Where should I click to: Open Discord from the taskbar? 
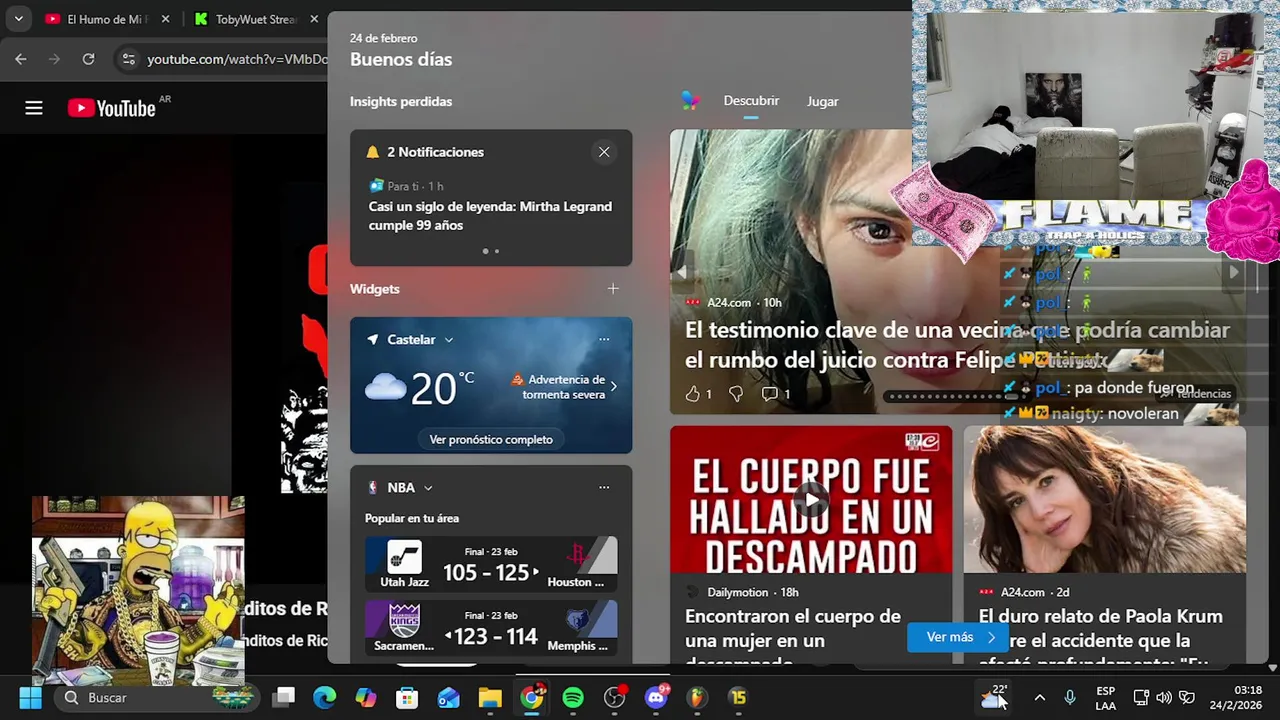(x=656, y=697)
